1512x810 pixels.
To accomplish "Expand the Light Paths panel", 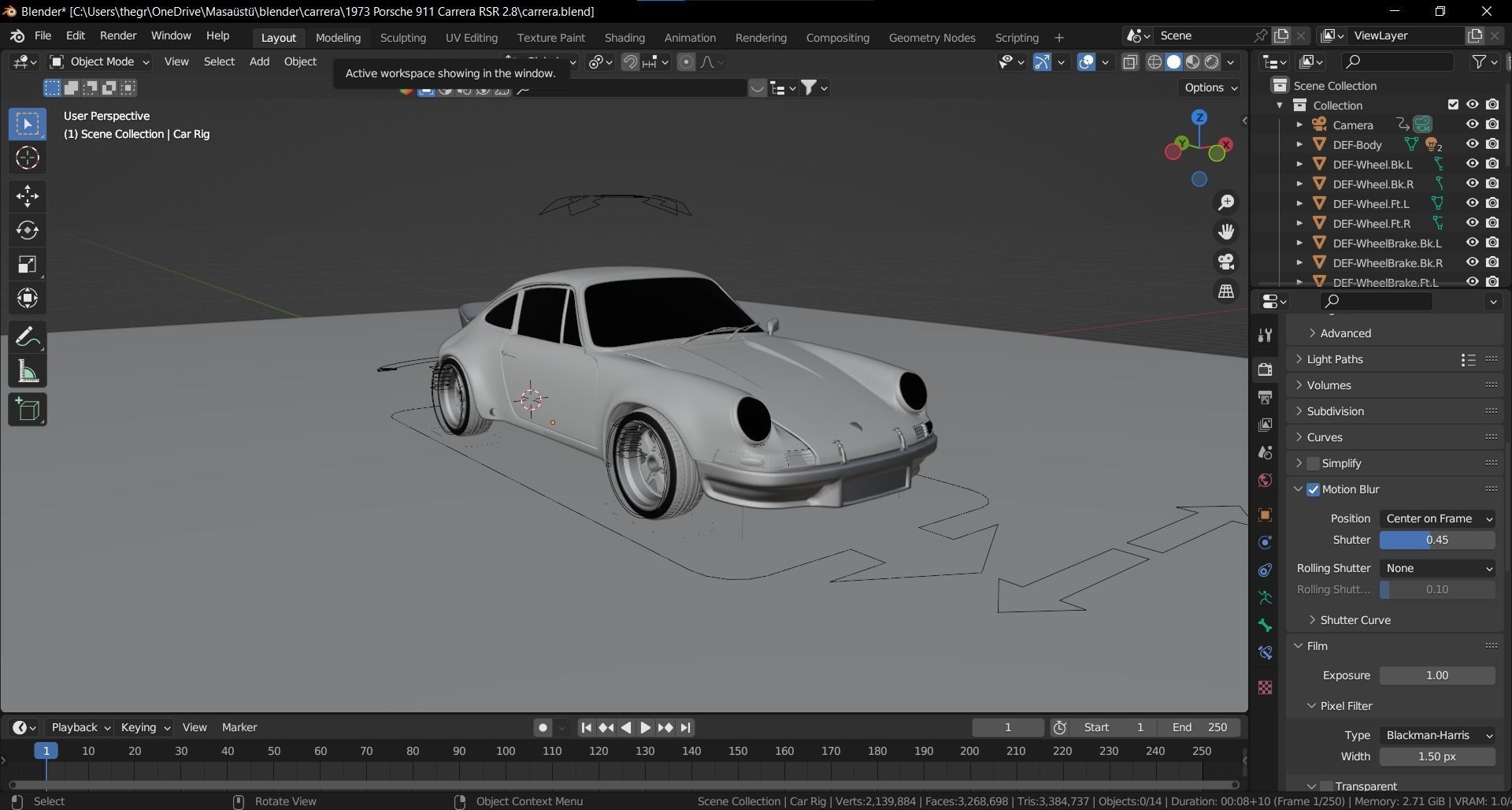I will [1299, 359].
